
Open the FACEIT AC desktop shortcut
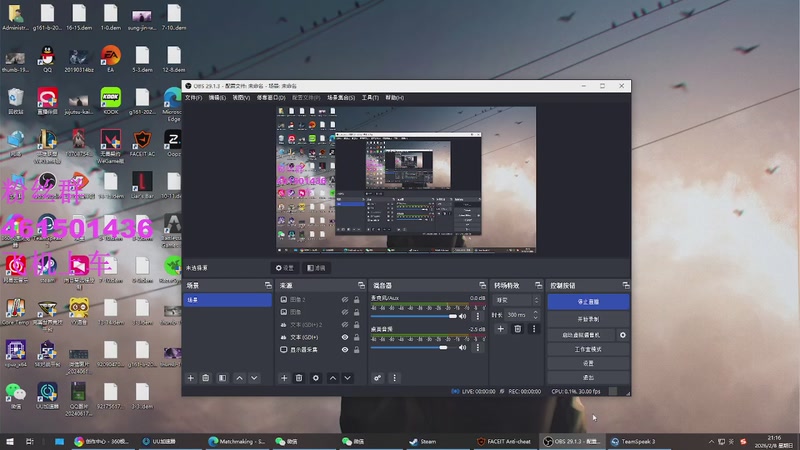pyautogui.click(x=142, y=143)
